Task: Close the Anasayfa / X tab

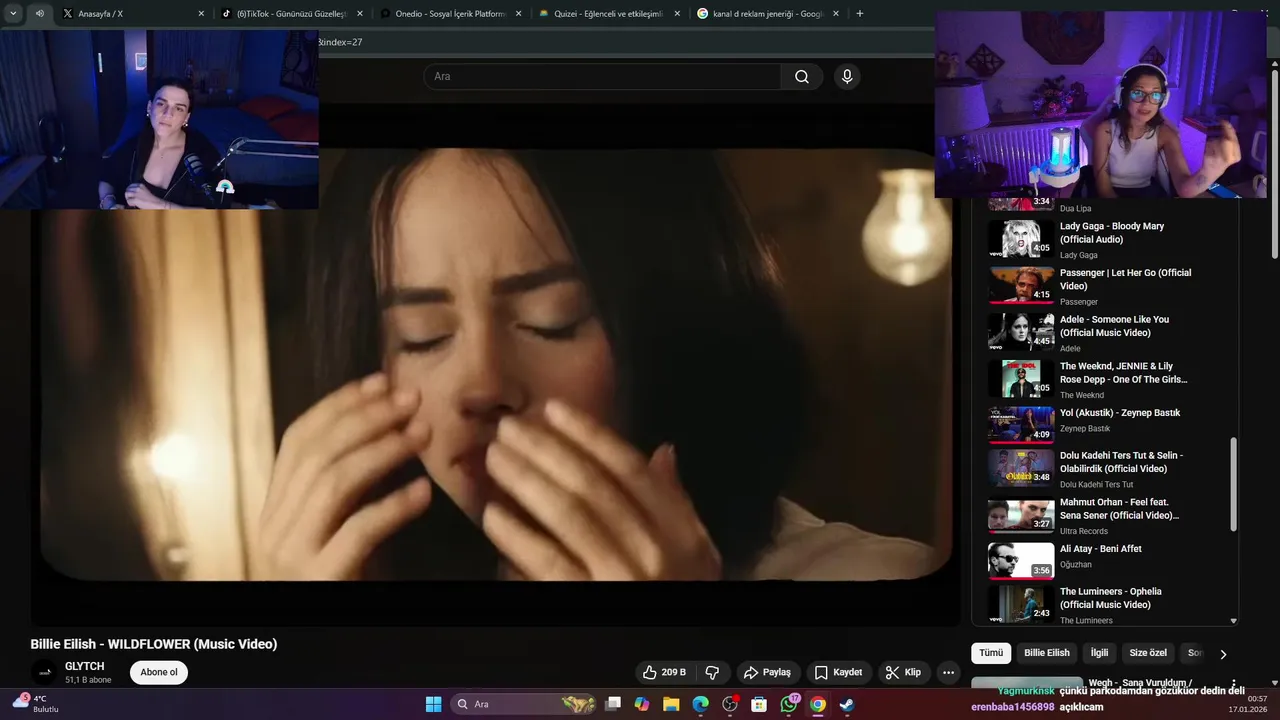Action: coord(201,14)
